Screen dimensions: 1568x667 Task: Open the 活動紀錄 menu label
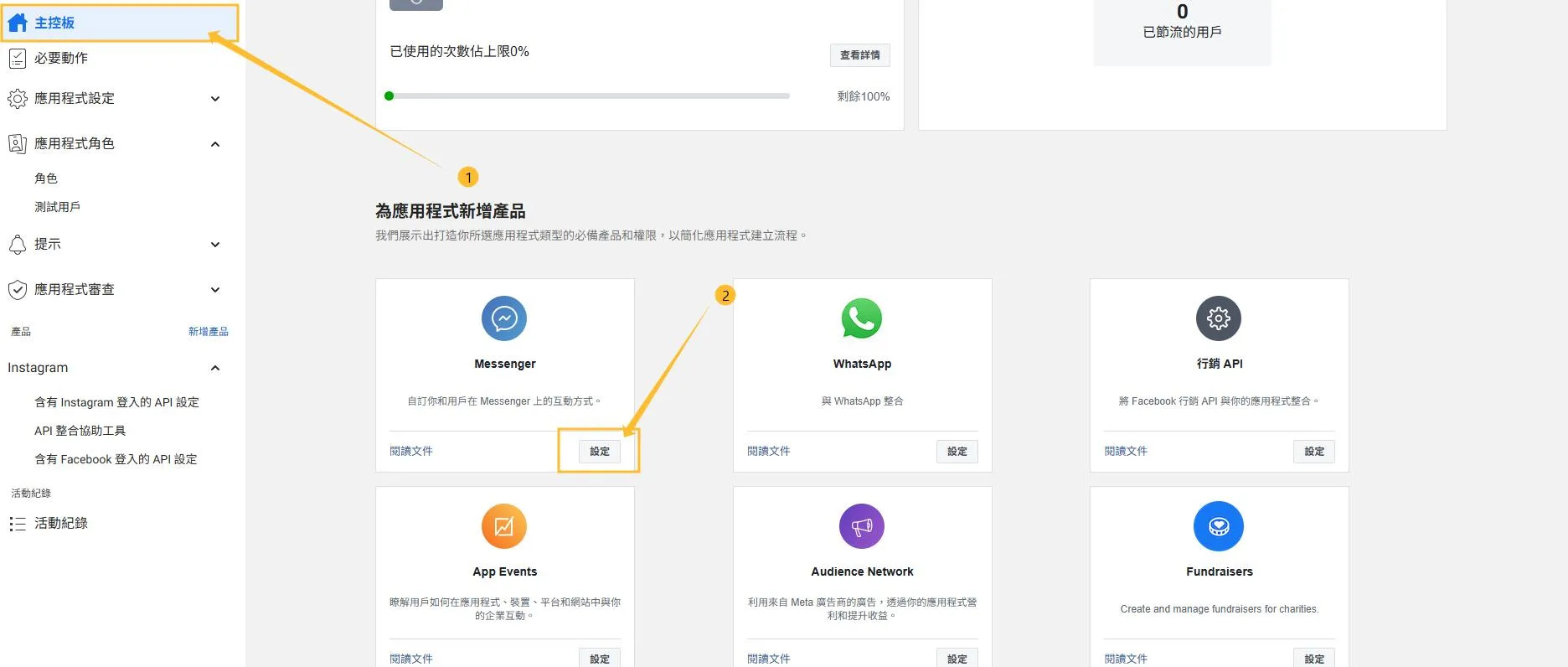point(60,524)
